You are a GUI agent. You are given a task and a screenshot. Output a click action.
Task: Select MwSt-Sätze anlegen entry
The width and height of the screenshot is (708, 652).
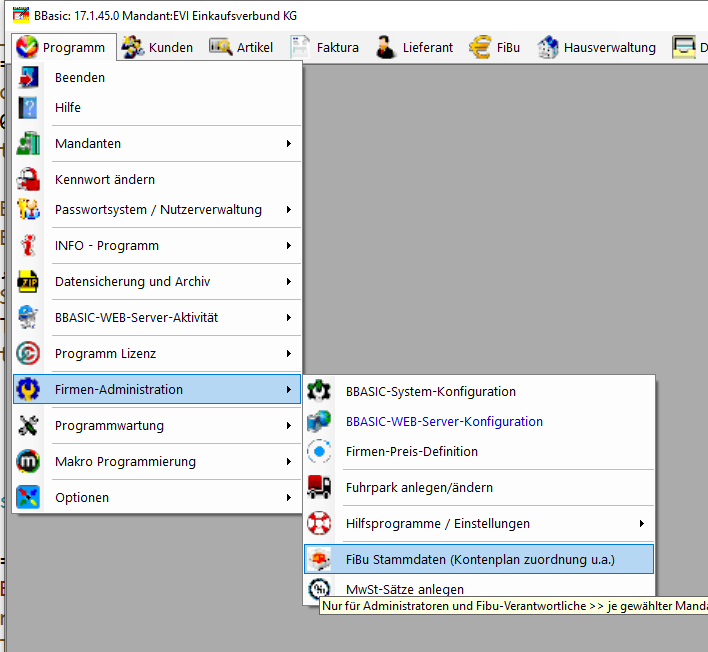pos(479,589)
